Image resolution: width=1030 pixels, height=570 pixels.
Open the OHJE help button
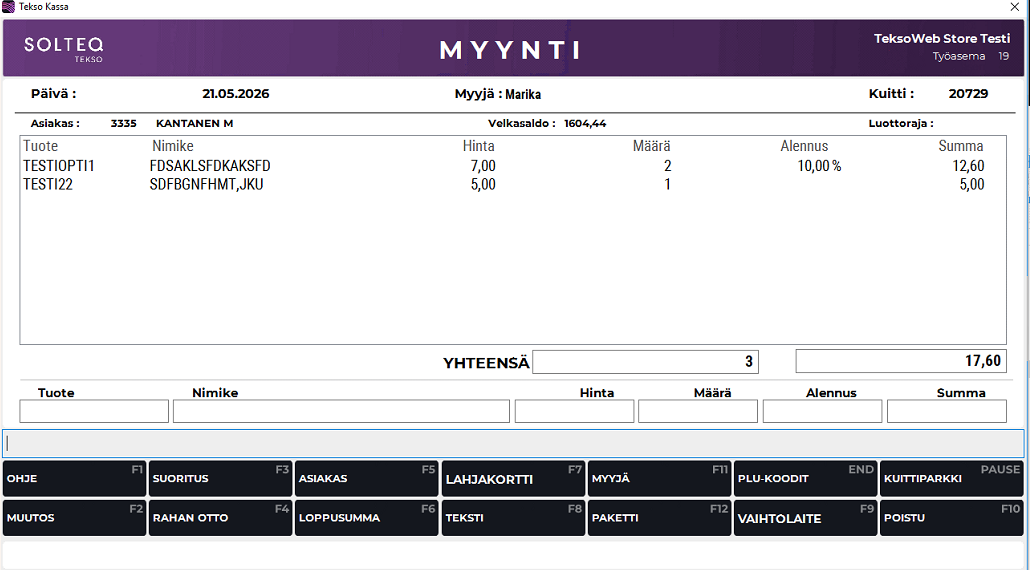coord(74,479)
